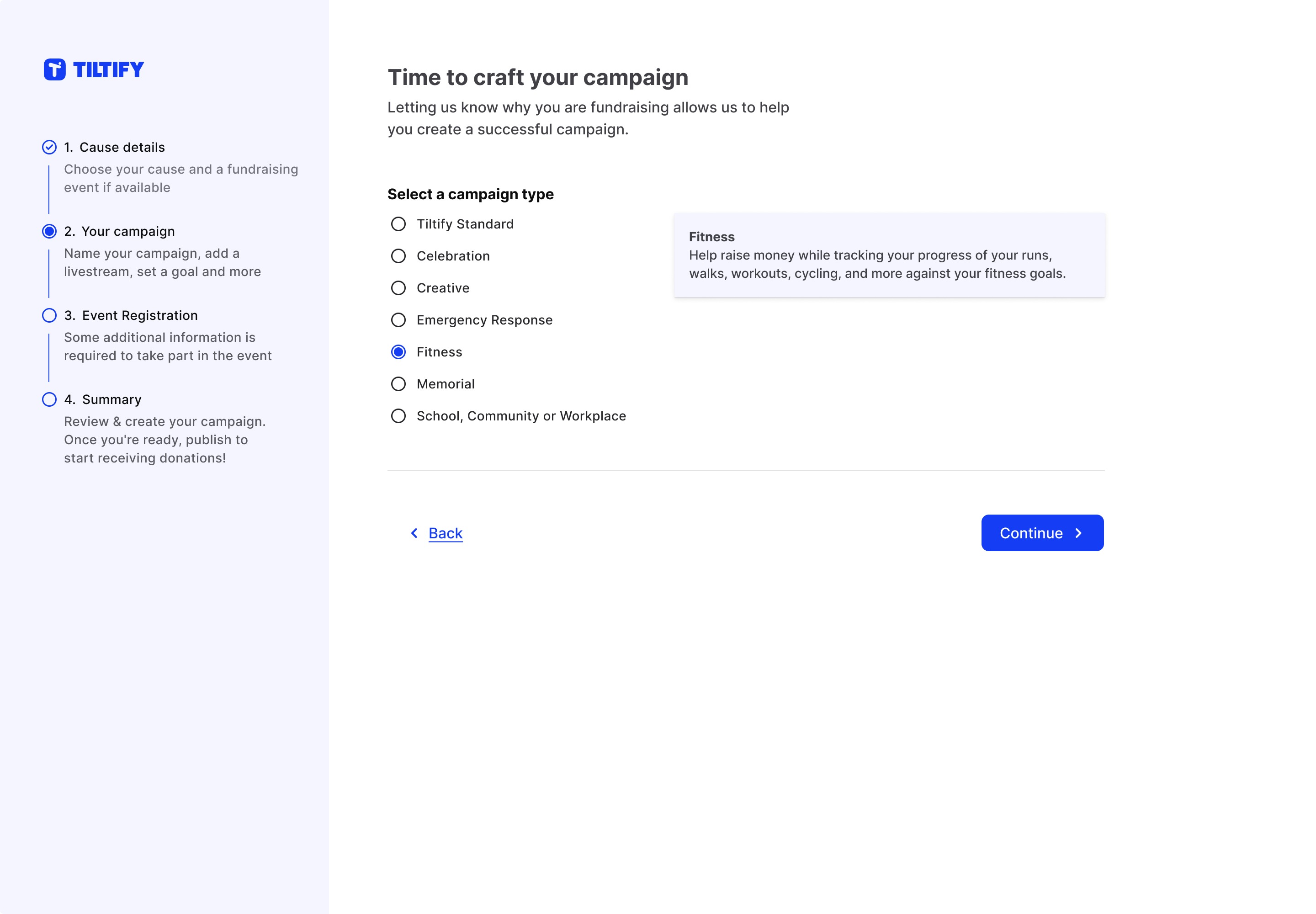The image size is (1316, 914).
Task: Click the Tiltify logo icon
Action: point(54,69)
